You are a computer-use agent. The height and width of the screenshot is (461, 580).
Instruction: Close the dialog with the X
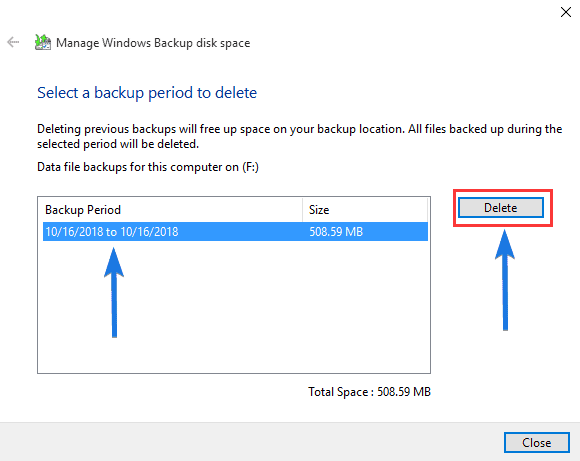click(566, 12)
